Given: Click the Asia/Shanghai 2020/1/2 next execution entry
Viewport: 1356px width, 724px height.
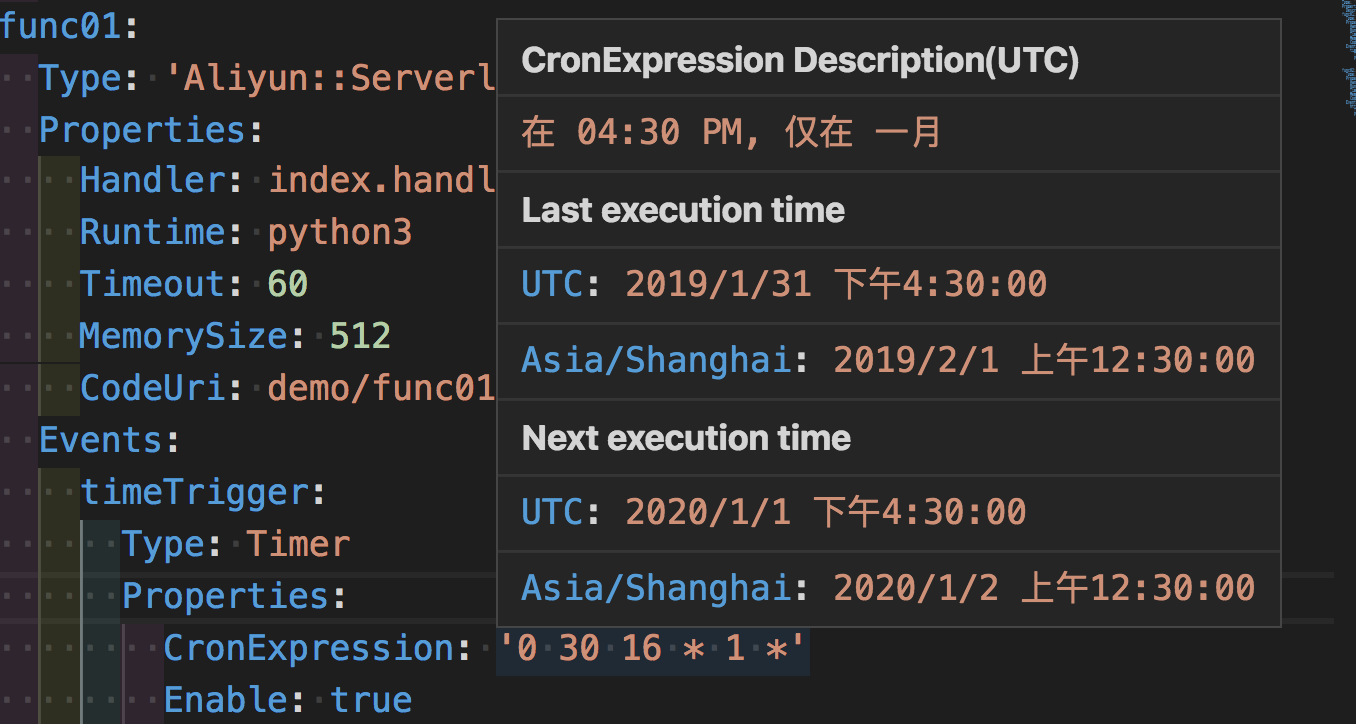Looking at the screenshot, I should coord(888,588).
